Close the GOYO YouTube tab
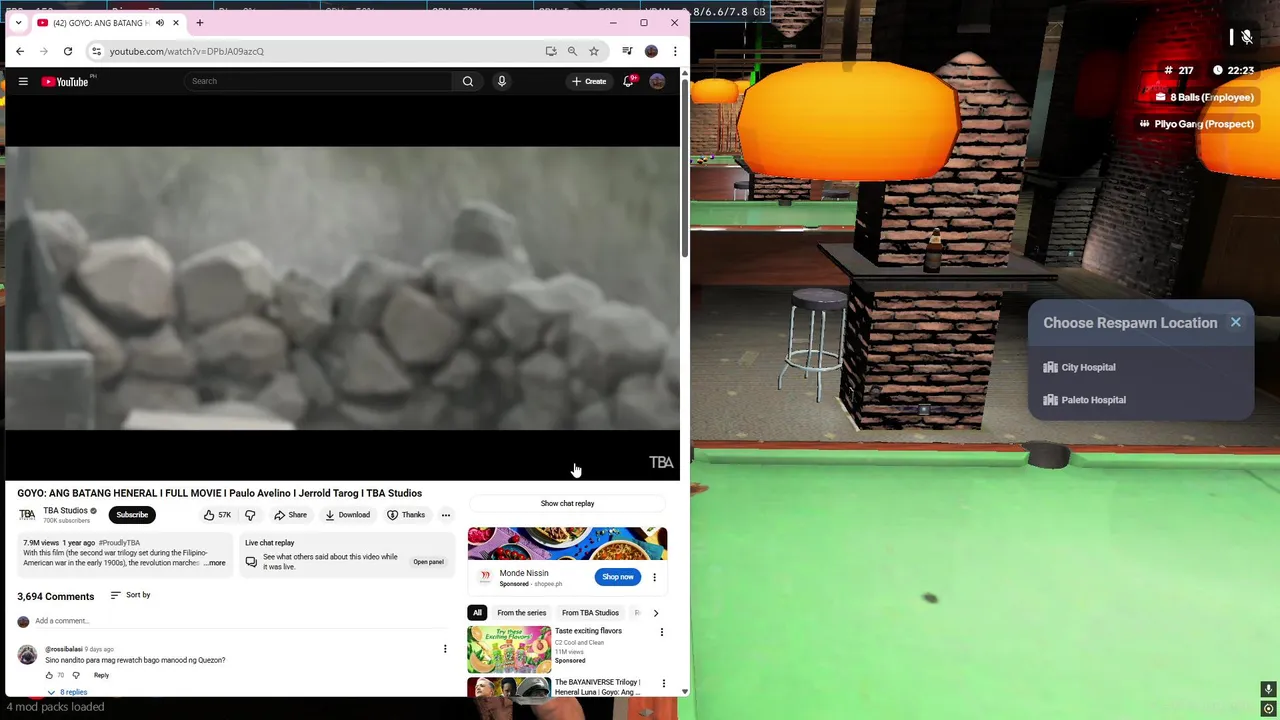 [176, 23]
